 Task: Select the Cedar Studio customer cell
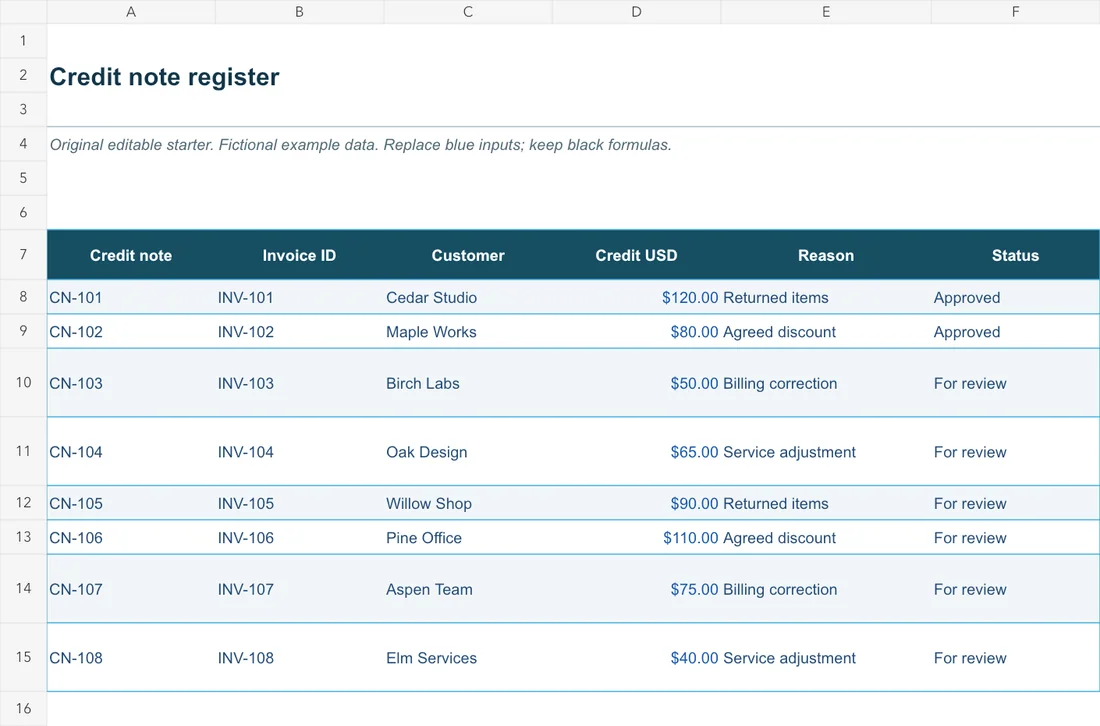468,297
